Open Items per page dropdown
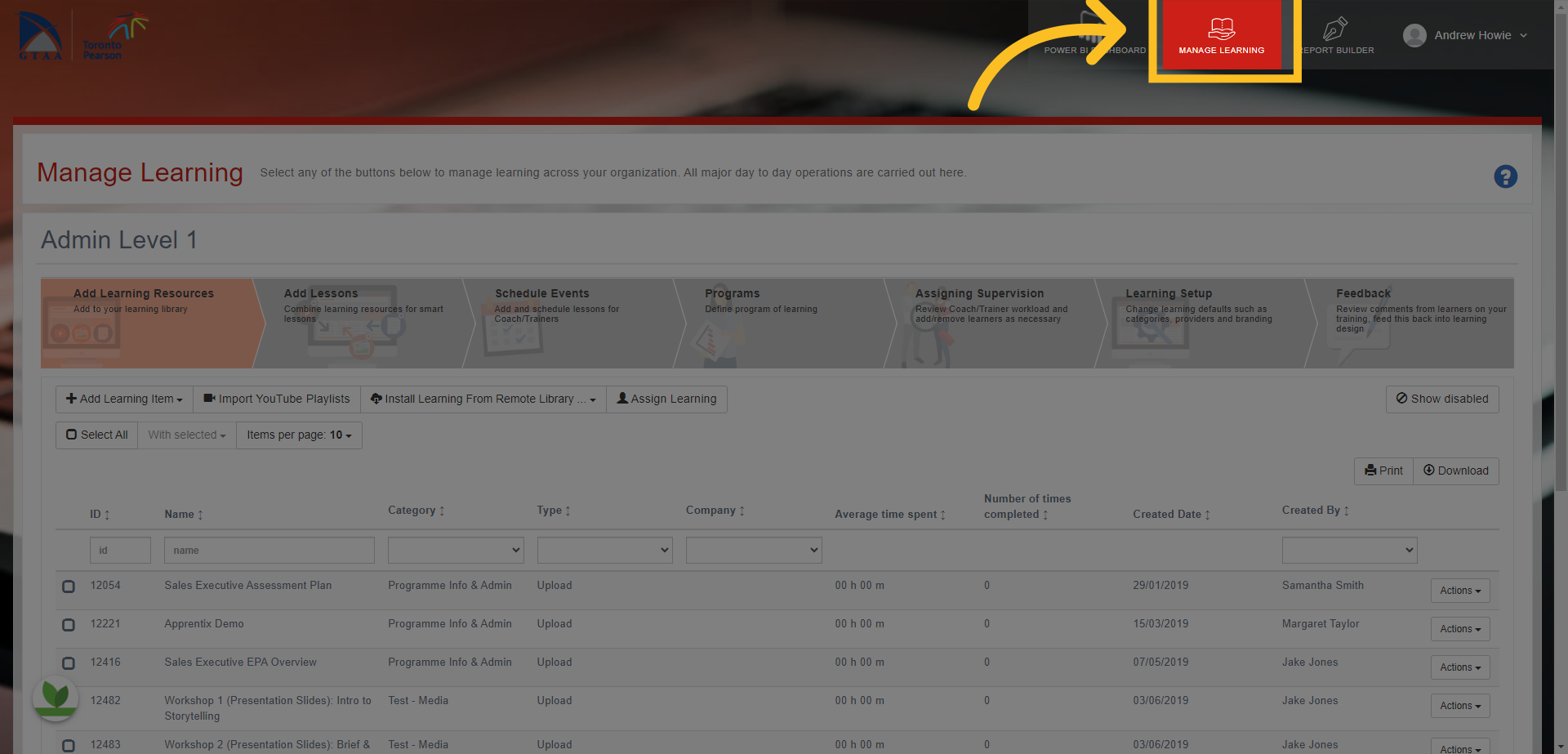 299,435
